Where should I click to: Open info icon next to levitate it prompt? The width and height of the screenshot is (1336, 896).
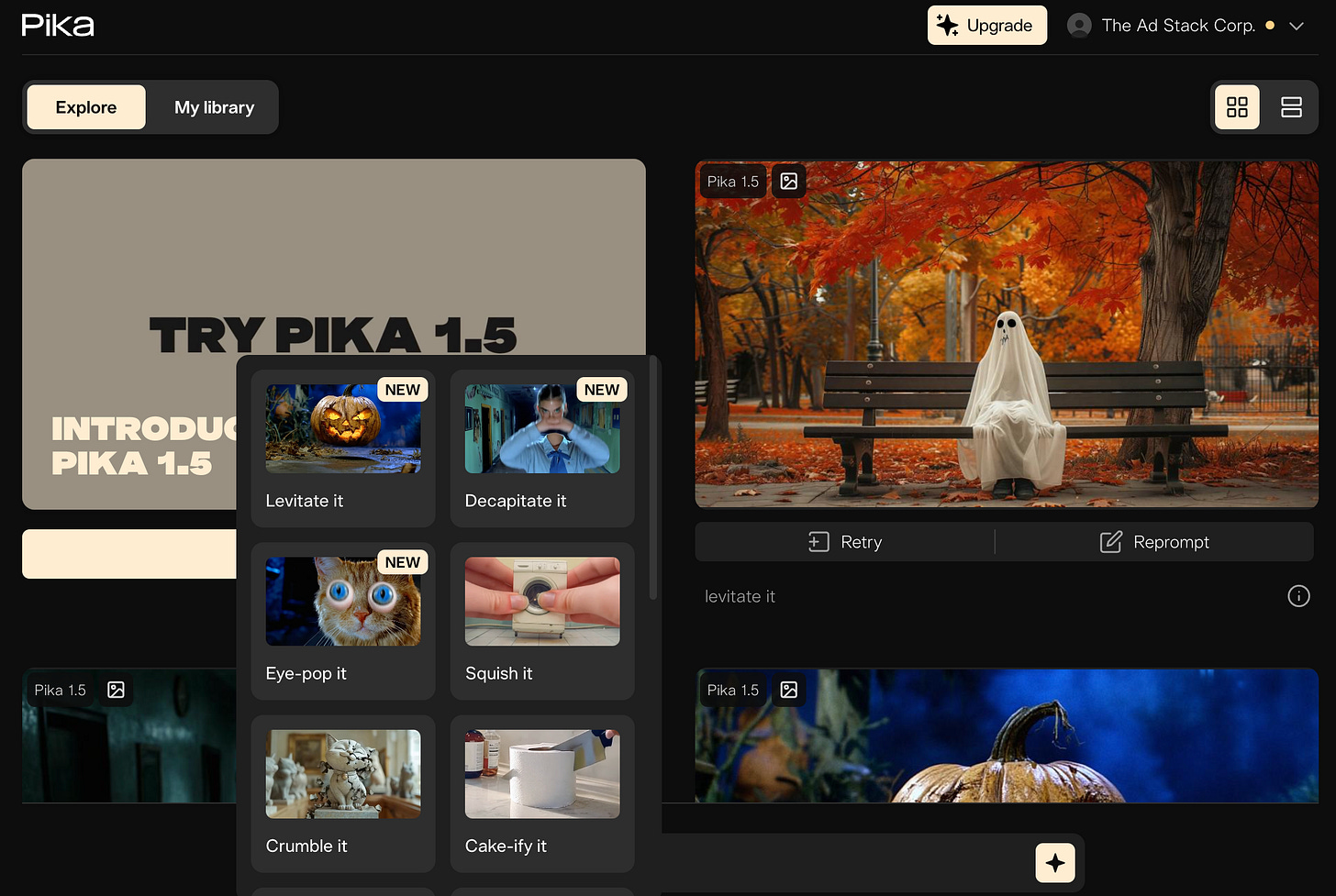[x=1298, y=596]
